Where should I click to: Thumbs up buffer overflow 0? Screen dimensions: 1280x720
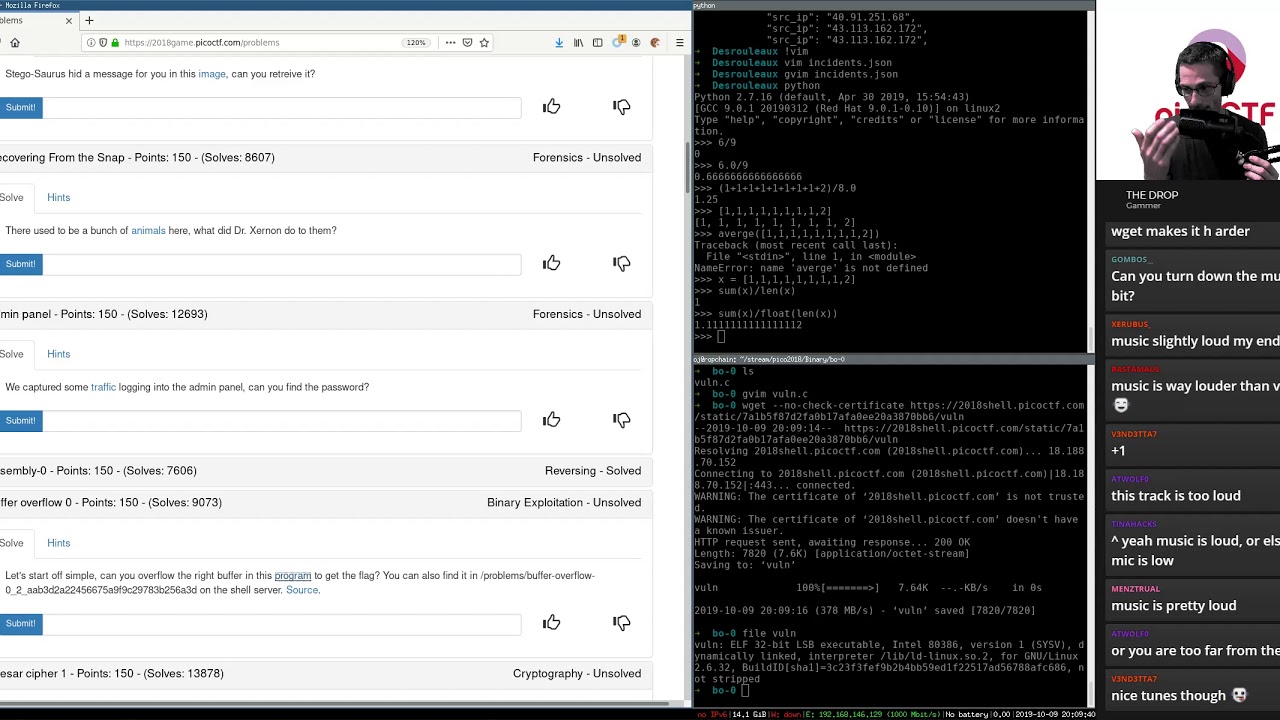552,623
